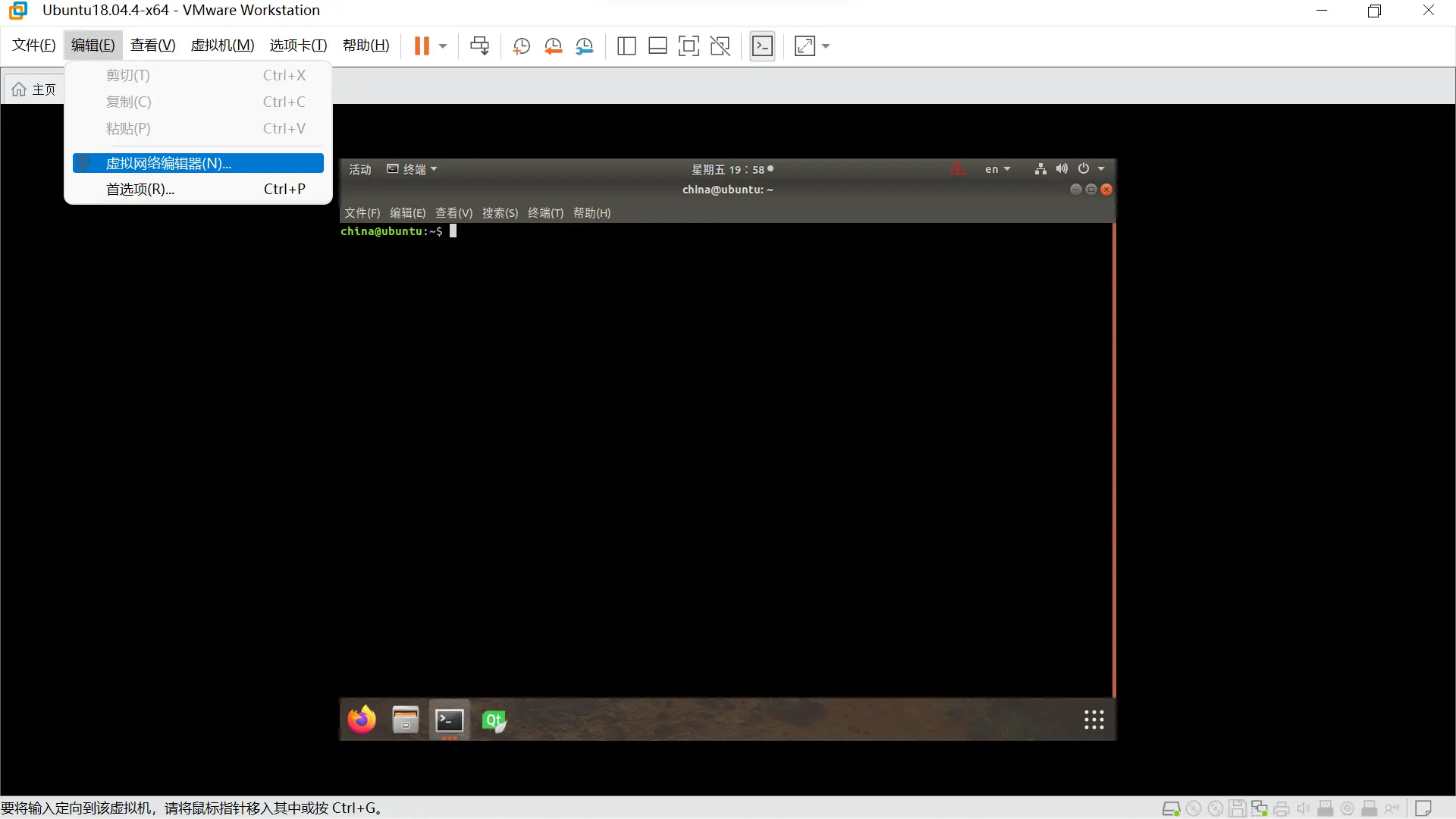
Task: Toggle the thumbnail bar view
Action: 657,46
